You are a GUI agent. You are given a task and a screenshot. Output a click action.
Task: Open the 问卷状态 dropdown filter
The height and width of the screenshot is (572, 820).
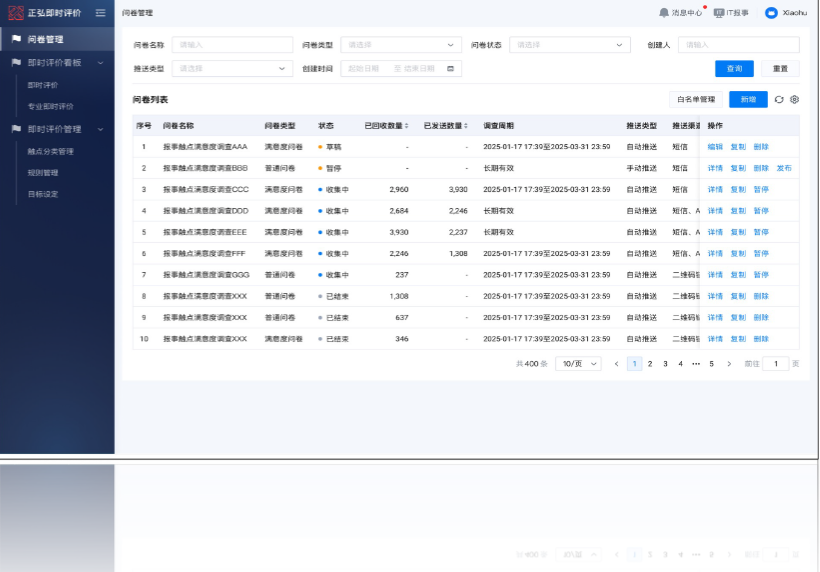coord(569,45)
